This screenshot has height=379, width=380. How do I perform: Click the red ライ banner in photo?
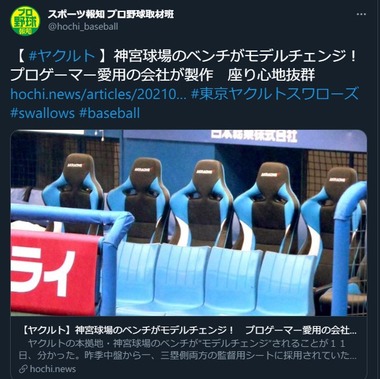(55, 272)
